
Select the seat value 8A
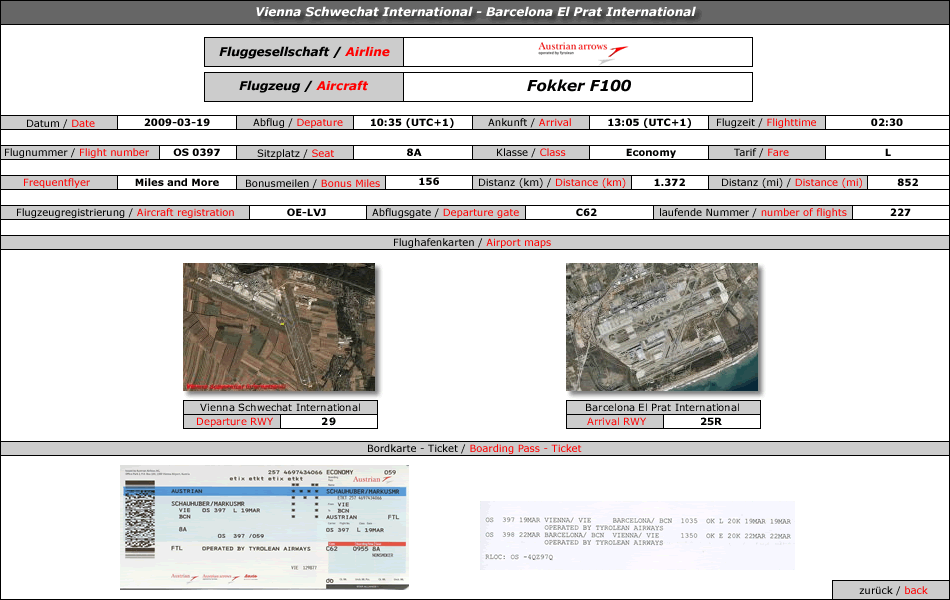coord(414,153)
